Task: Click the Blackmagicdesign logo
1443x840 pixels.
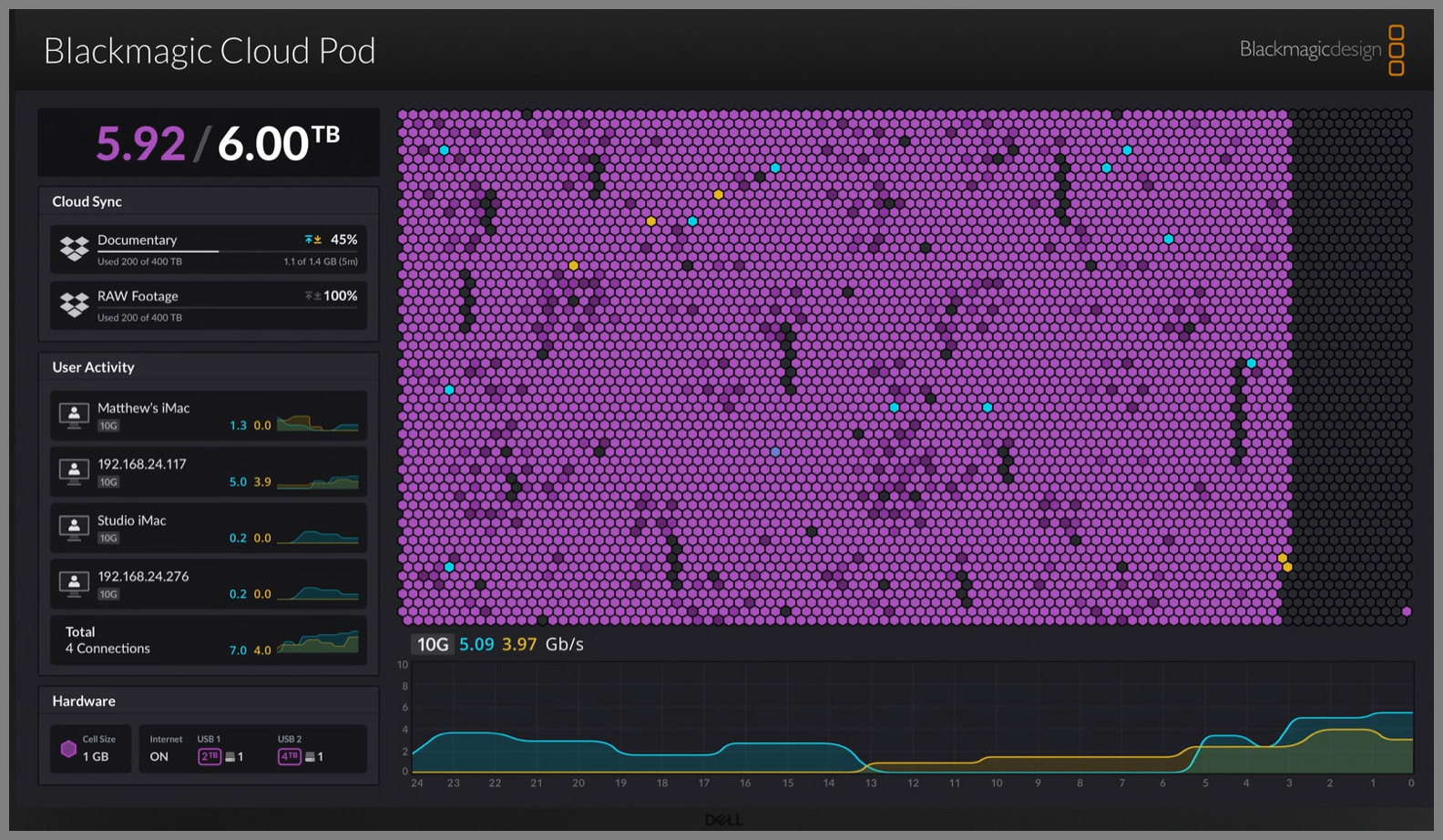Action: point(1322,49)
